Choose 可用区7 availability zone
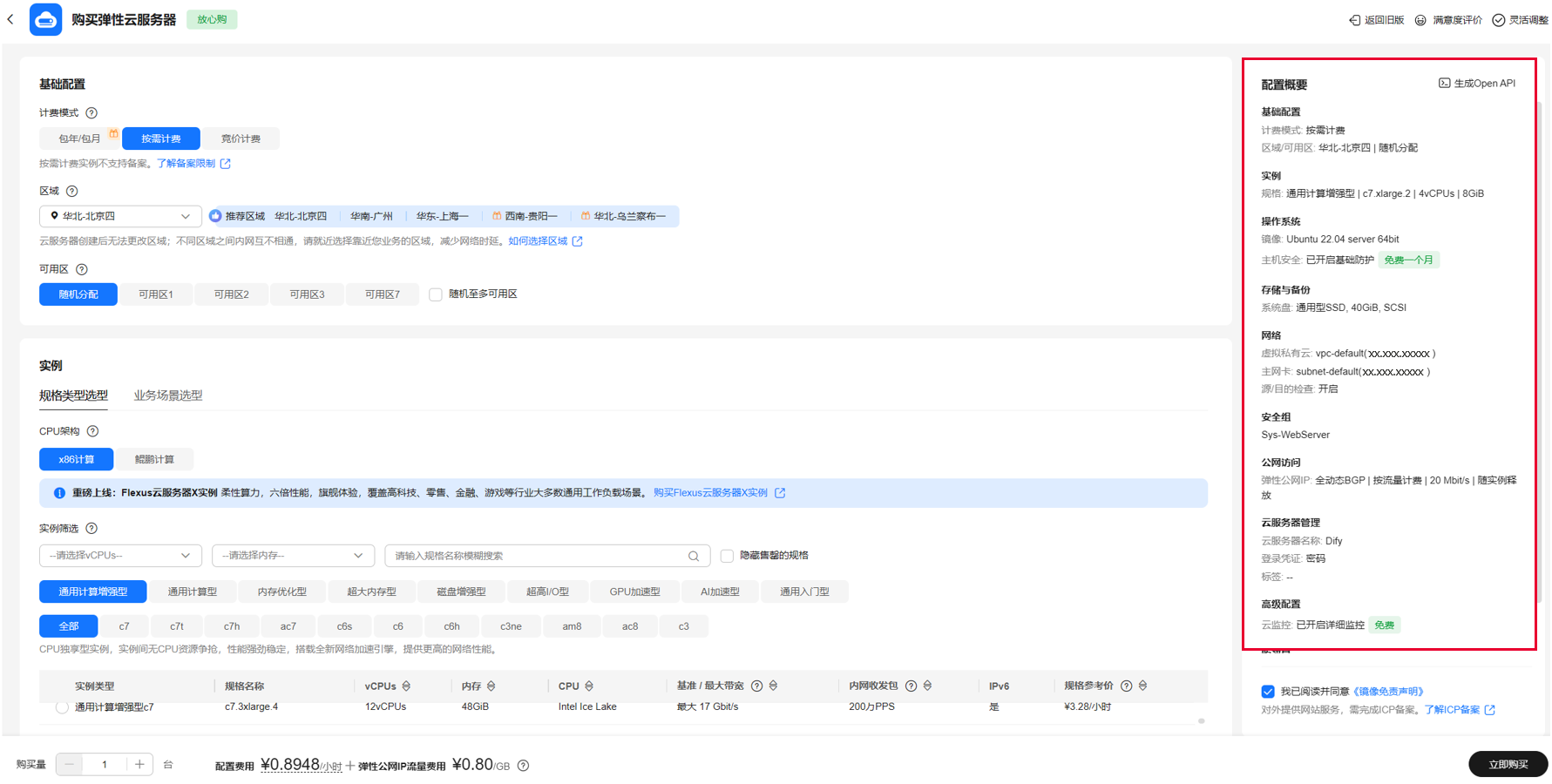 (x=382, y=294)
